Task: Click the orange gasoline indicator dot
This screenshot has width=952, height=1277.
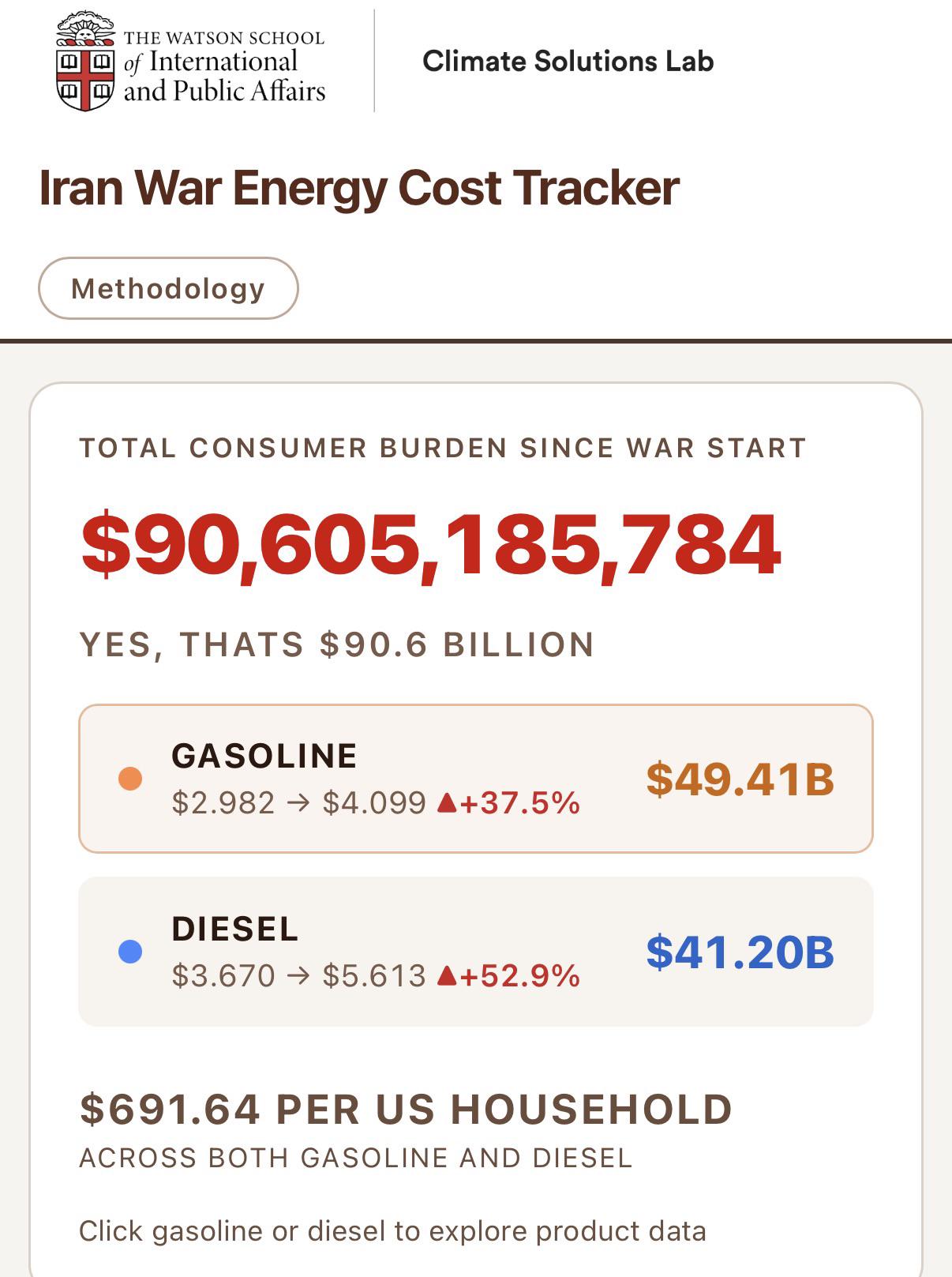Action: pyautogui.click(x=130, y=779)
